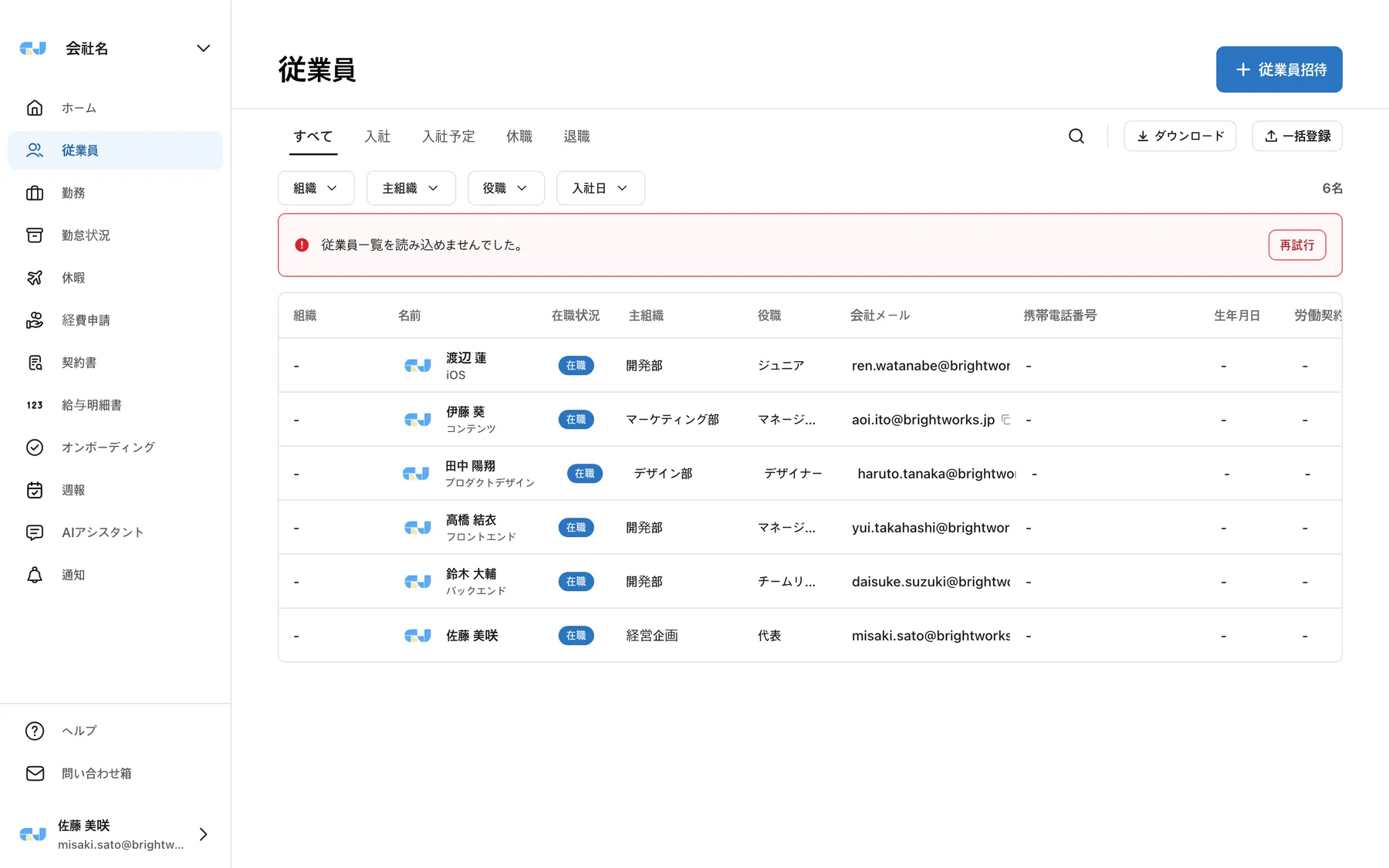Image resolution: width=1389 pixels, height=868 pixels.
Task: Click the 契約書 document icon
Action: point(35,363)
